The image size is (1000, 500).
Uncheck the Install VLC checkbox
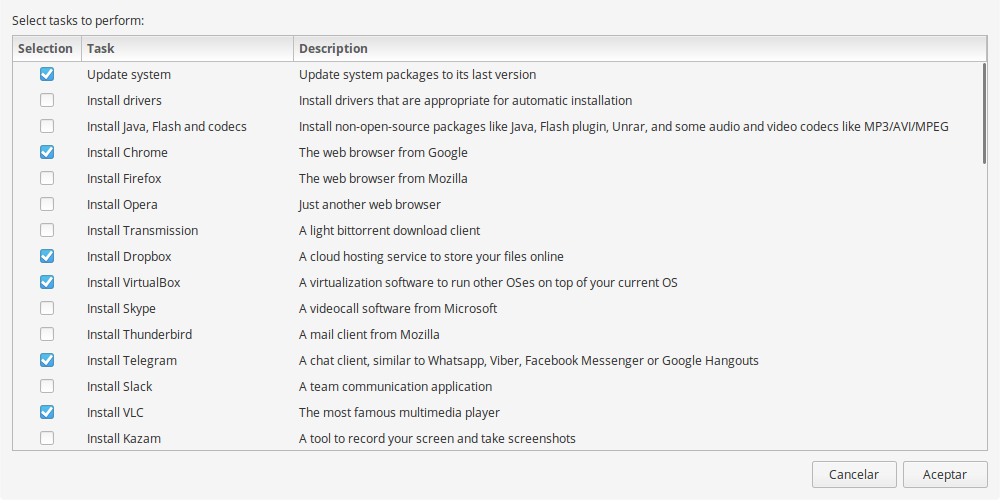click(x=47, y=412)
